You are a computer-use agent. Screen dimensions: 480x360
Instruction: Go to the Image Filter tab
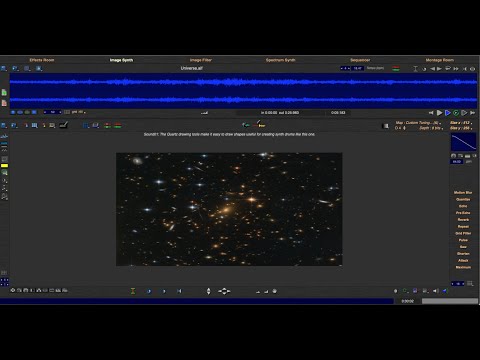[x=201, y=60]
